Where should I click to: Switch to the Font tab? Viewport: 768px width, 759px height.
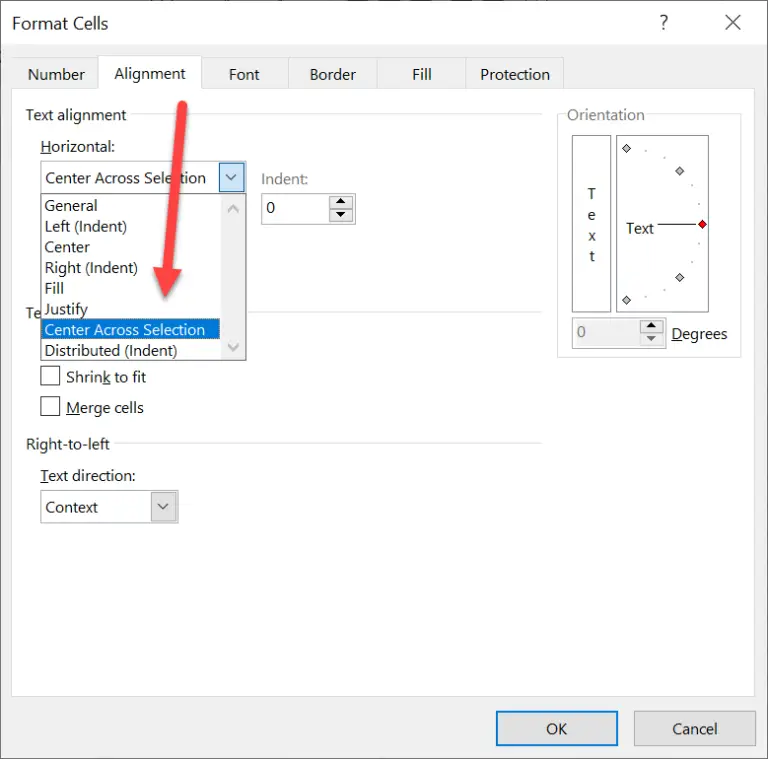click(x=244, y=74)
